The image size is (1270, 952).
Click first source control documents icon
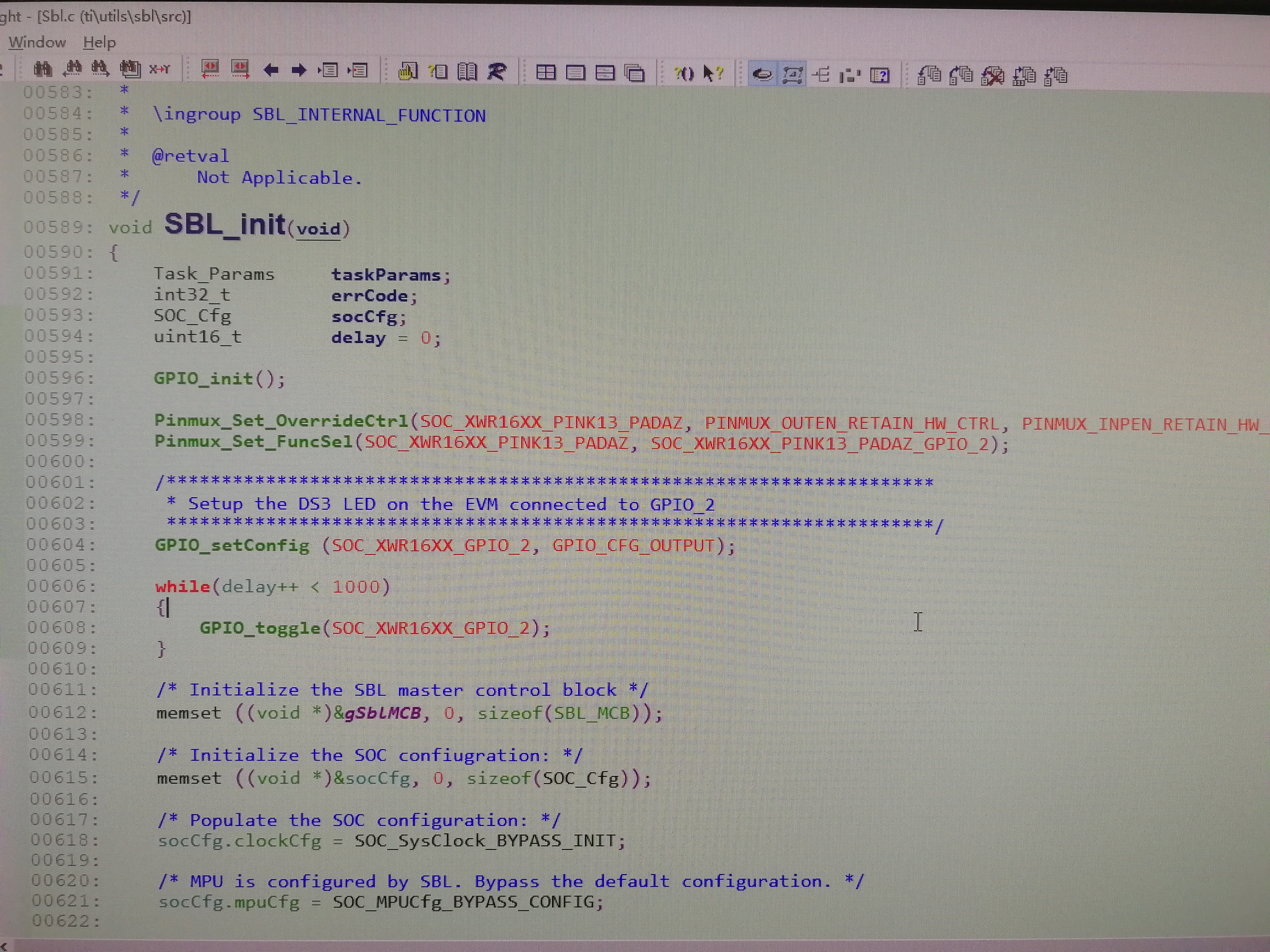pos(929,76)
